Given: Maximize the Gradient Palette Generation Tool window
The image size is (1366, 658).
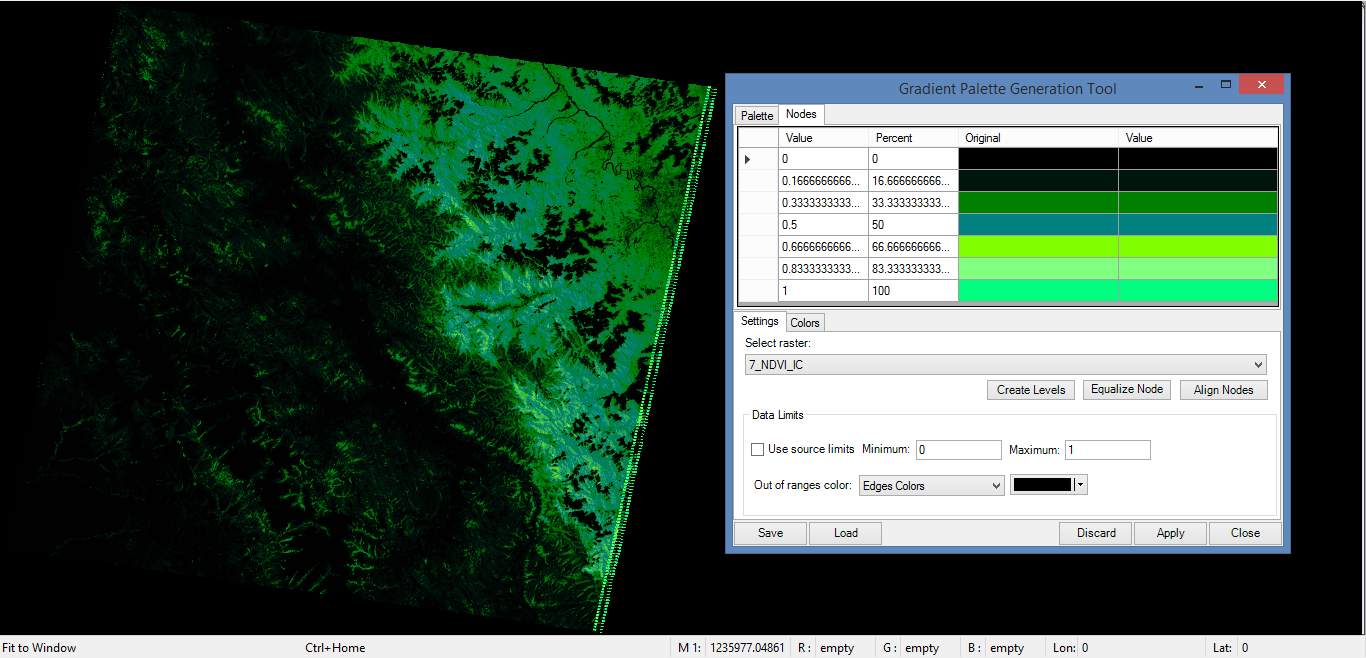Looking at the screenshot, I should (x=1226, y=86).
